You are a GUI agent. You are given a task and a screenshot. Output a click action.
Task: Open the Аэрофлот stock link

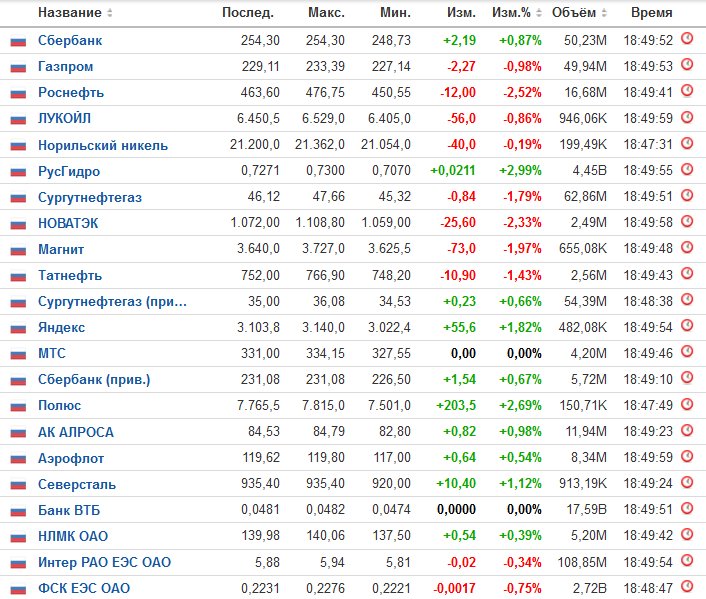coord(71,458)
